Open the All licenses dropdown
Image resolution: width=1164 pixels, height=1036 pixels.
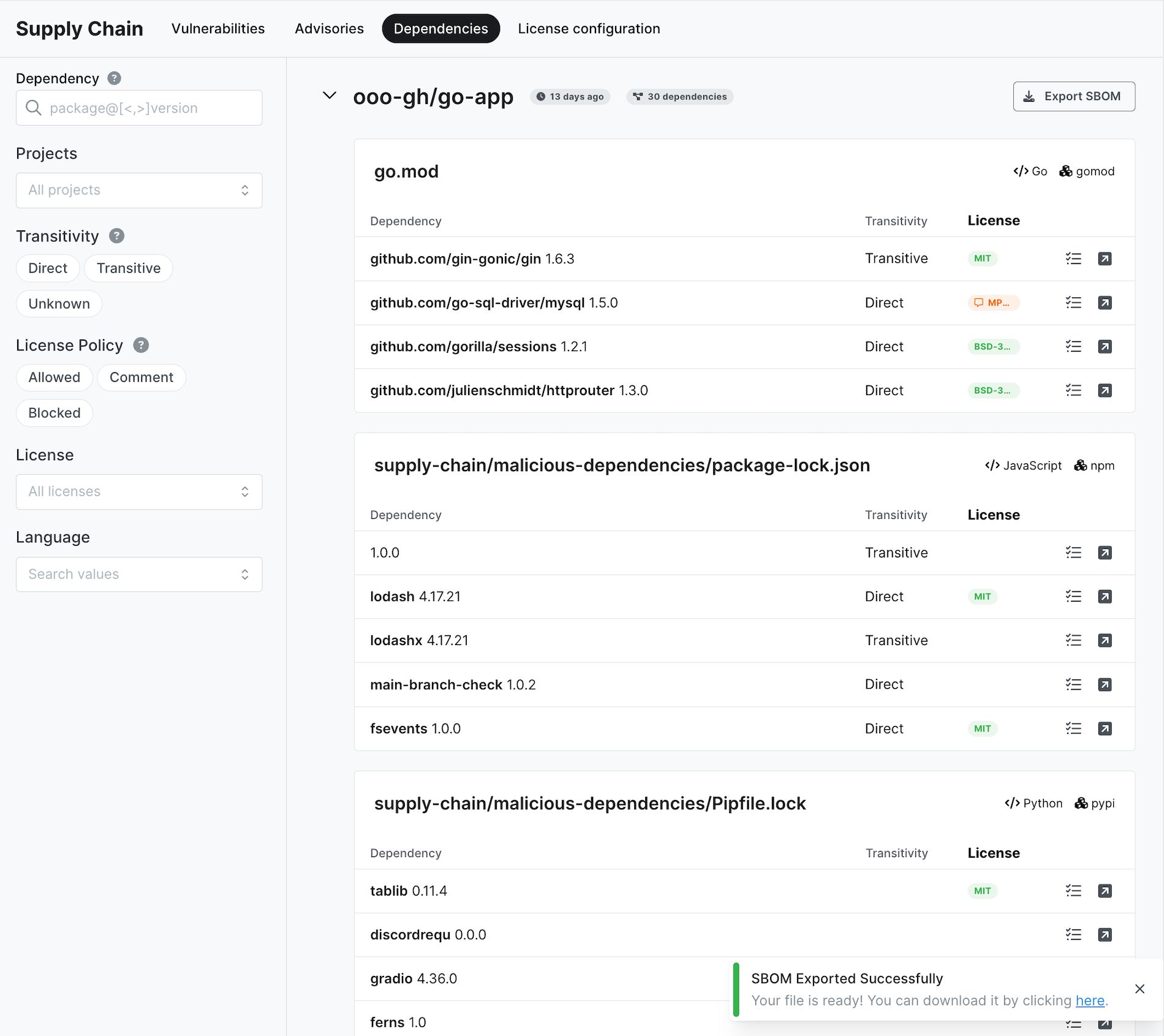[x=139, y=492]
